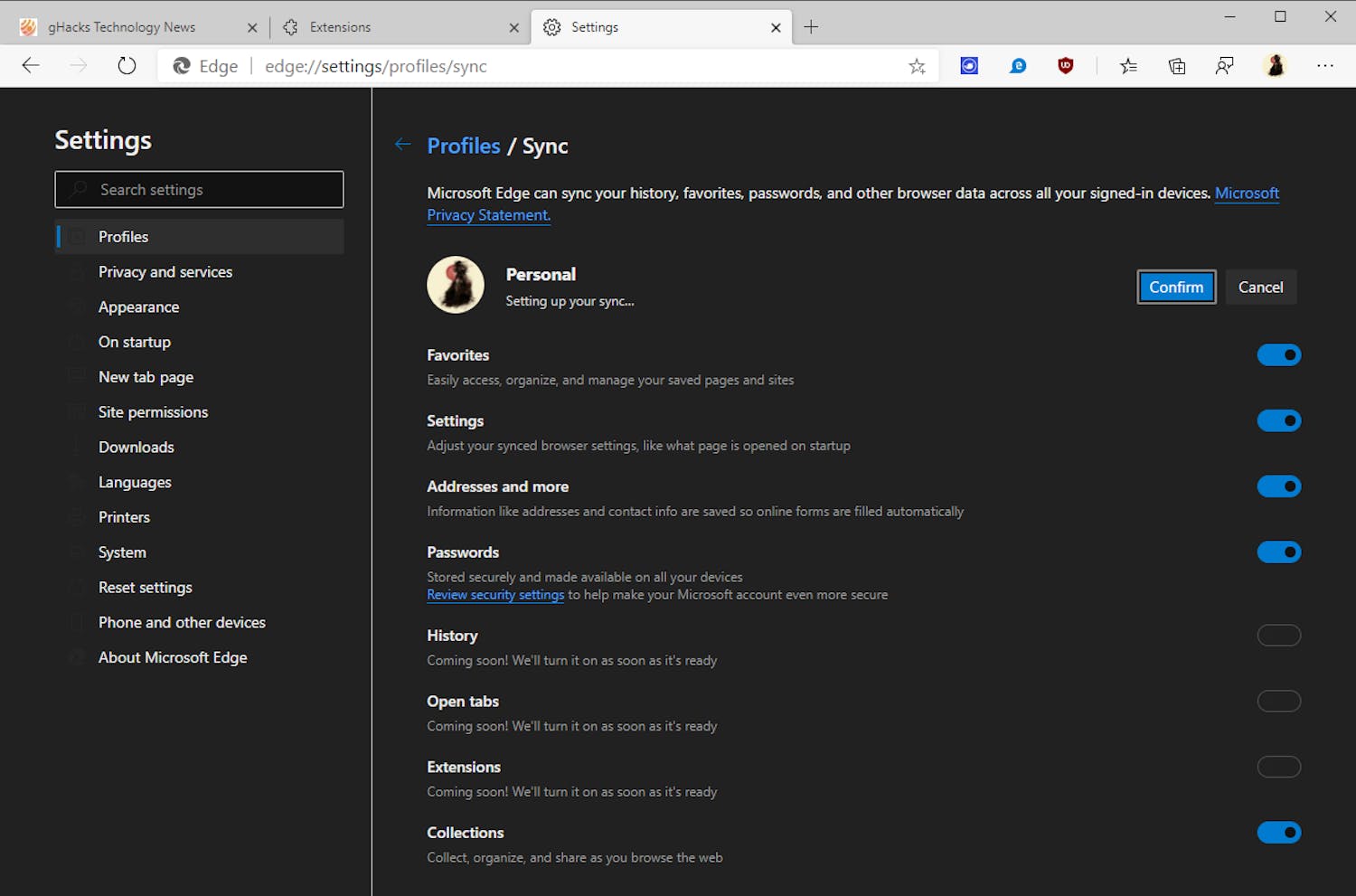Click the uBlock Origin extension icon
The image size is (1356, 896).
[1066, 65]
